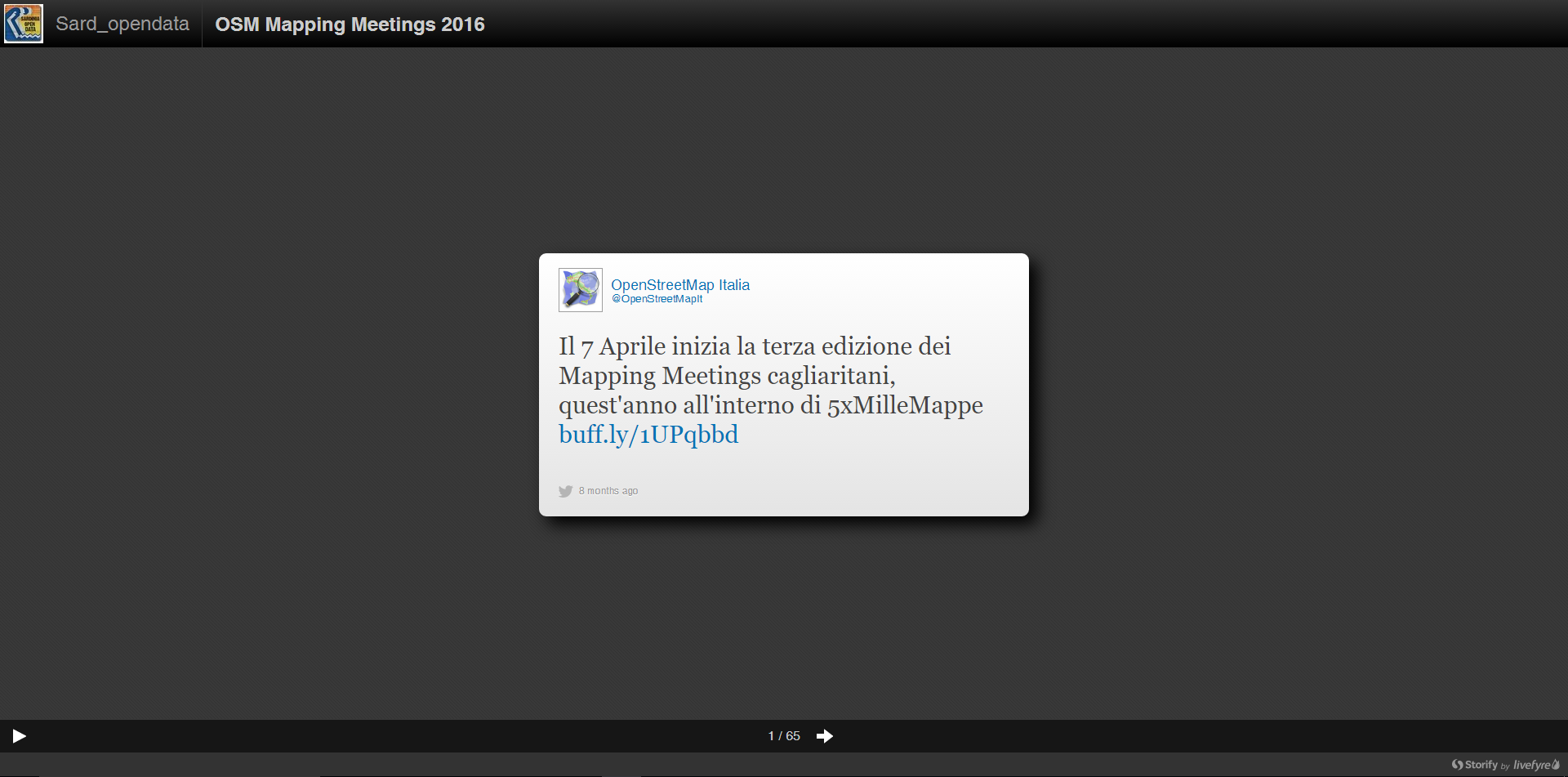The height and width of the screenshot is (777, 1568).
Task: Click the Twitter bird icon in tweet
Action: (x=565, y=491)
